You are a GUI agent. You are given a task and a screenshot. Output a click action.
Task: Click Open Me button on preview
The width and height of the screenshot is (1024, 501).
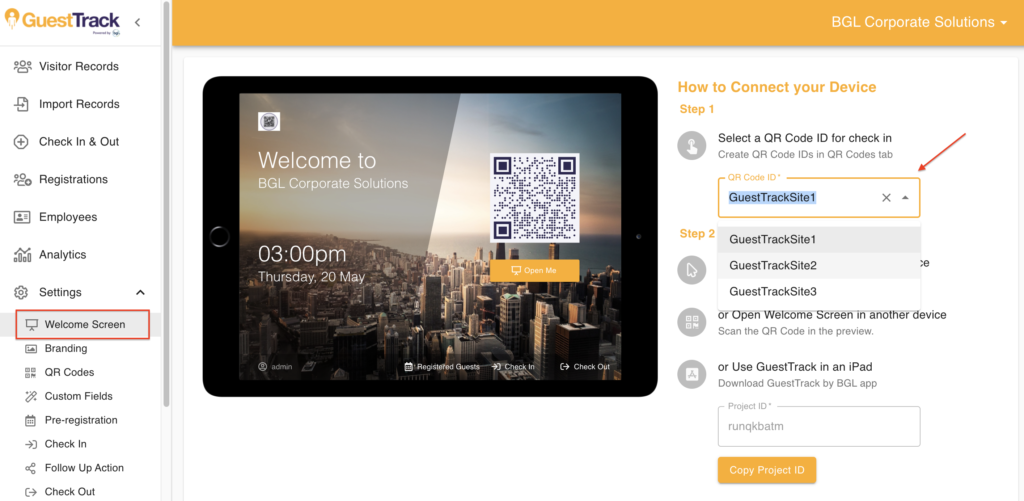point(534,270)
